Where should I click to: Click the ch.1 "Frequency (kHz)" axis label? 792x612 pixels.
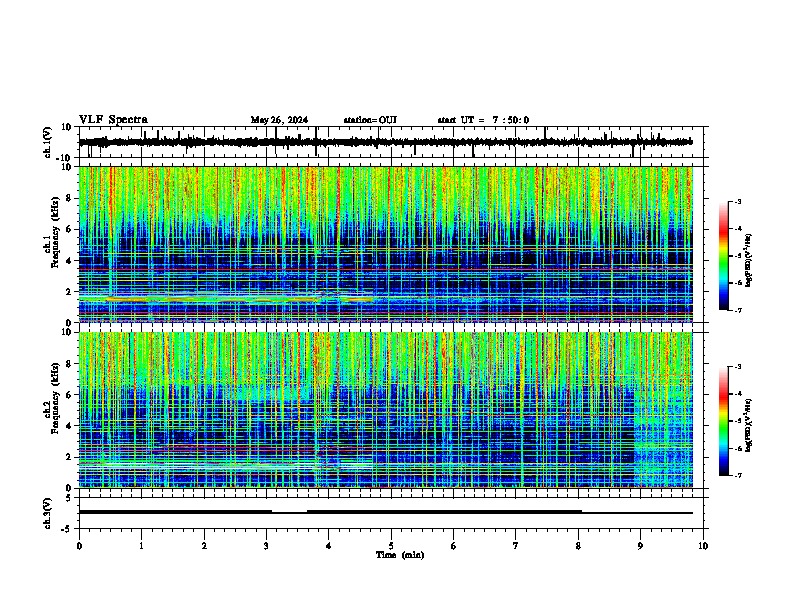[55, 232]
